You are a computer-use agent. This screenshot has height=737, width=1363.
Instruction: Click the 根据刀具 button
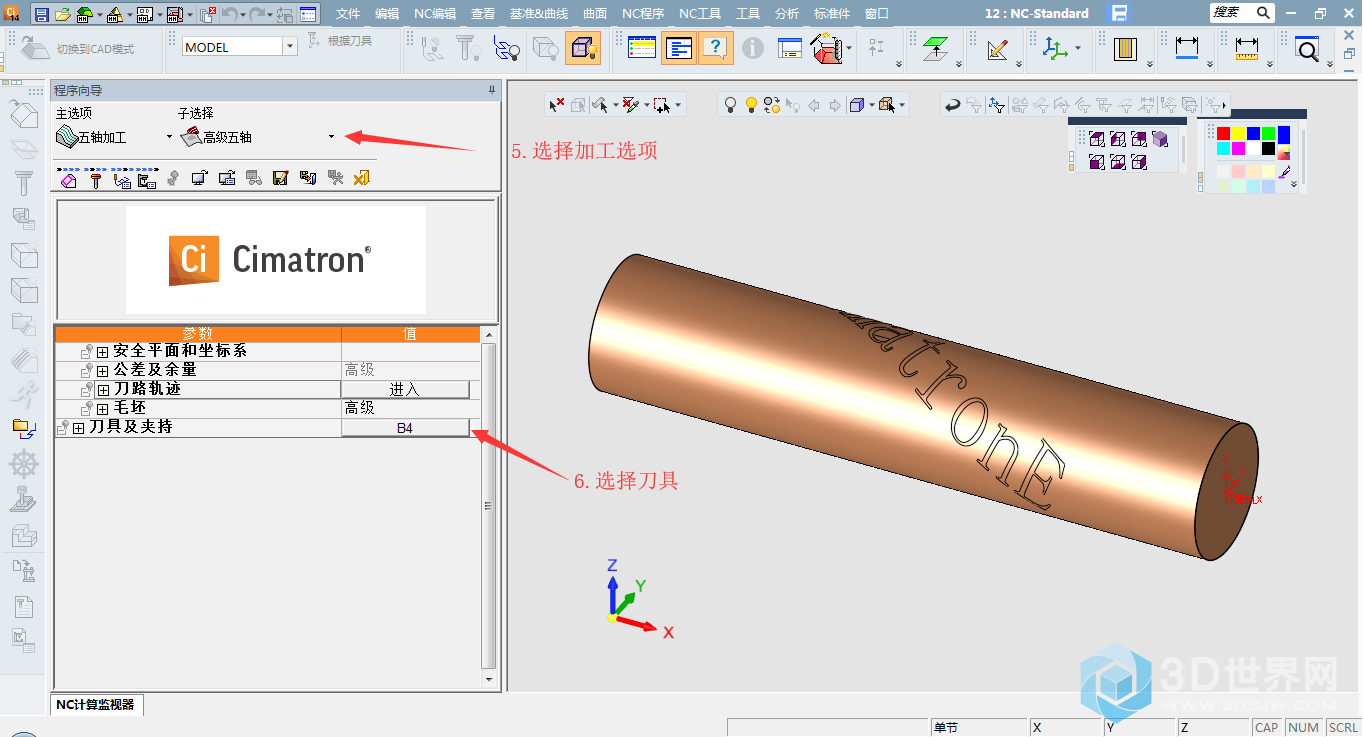(340, 41)
